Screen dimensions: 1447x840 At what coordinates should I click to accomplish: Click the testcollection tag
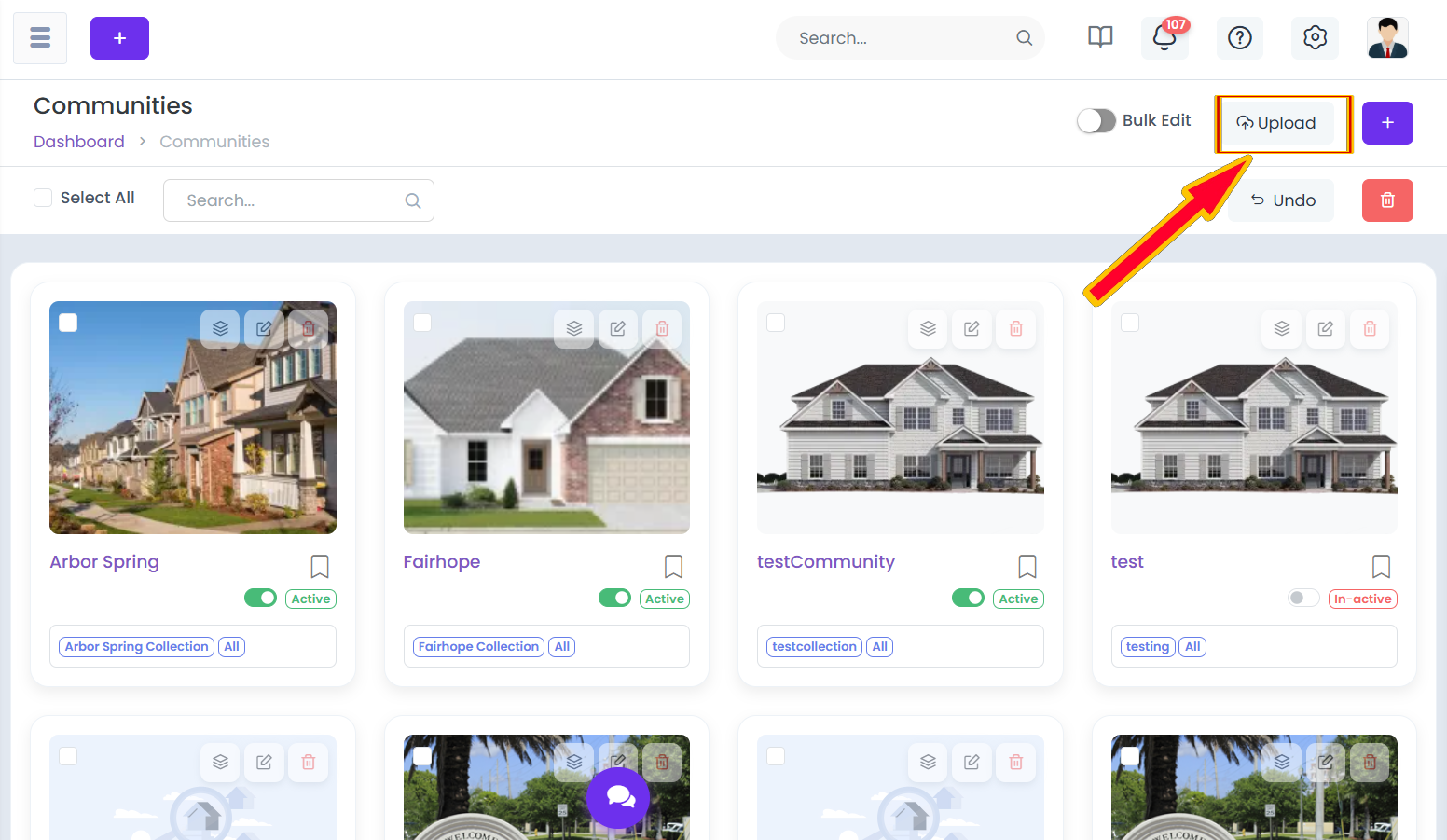tap(815, 647)
